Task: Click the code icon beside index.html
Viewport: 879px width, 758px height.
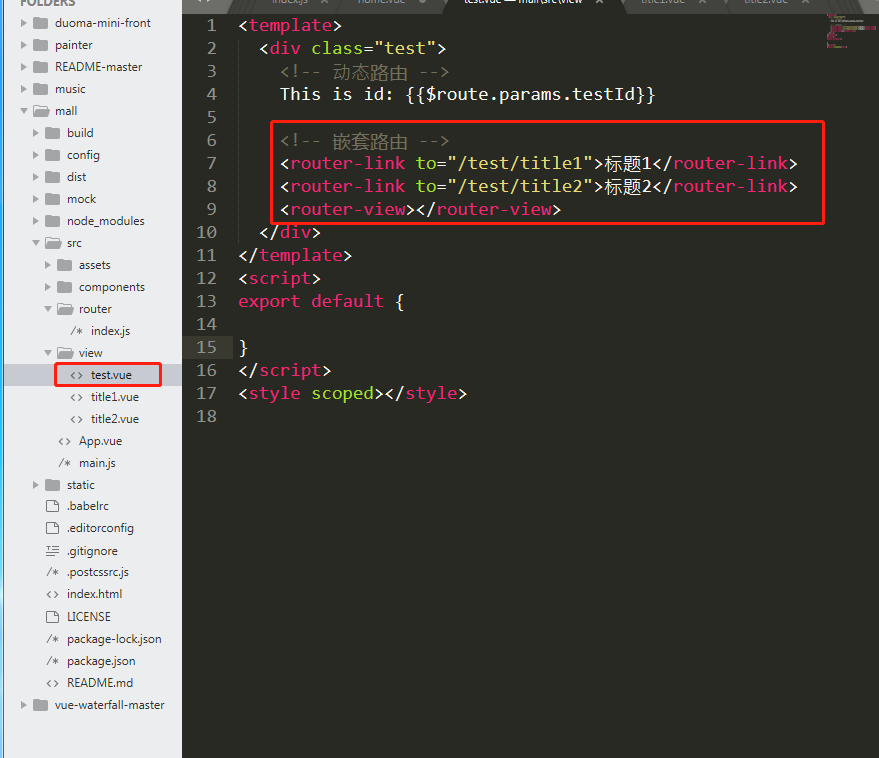Action: click(52, 594)
